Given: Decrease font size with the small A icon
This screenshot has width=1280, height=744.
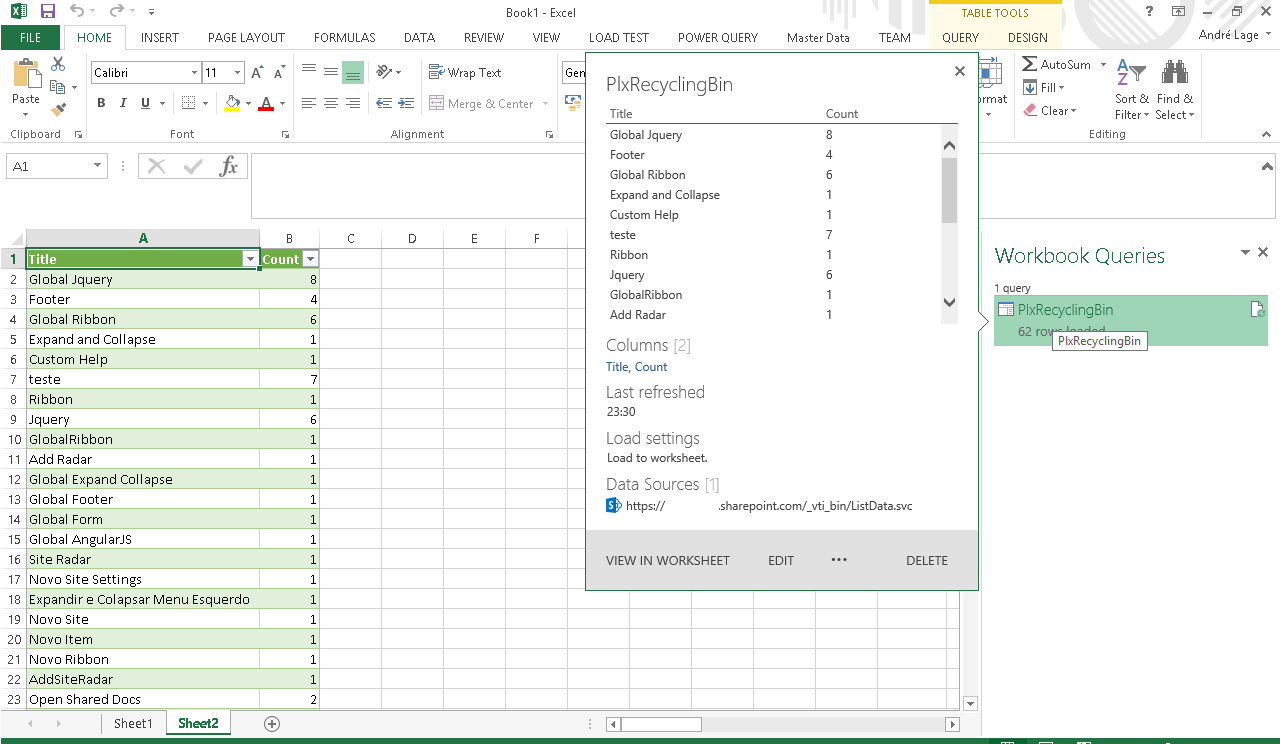Looking at the screenshot, I should 277,73.
